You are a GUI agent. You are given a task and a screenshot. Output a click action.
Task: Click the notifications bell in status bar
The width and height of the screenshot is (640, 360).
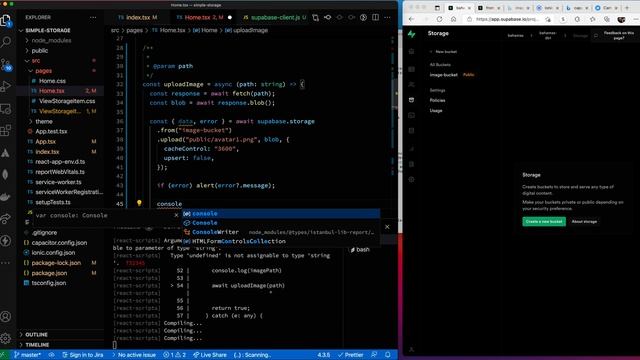pos(388,355)
